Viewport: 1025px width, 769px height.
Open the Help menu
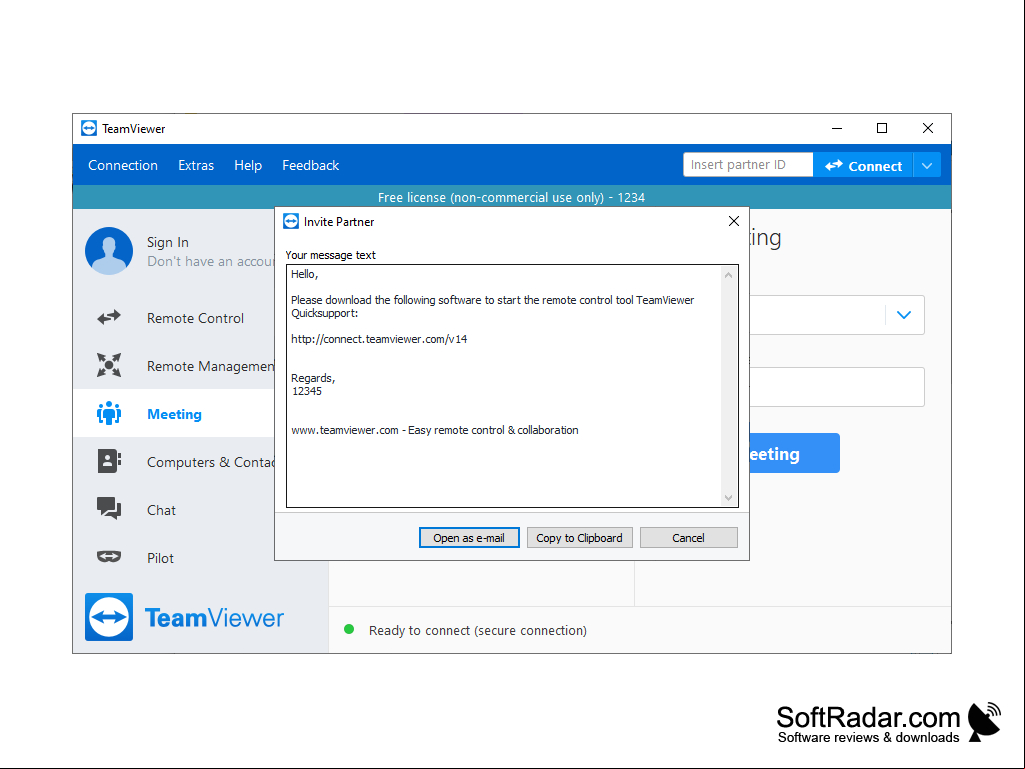click(x=248, y=165)
